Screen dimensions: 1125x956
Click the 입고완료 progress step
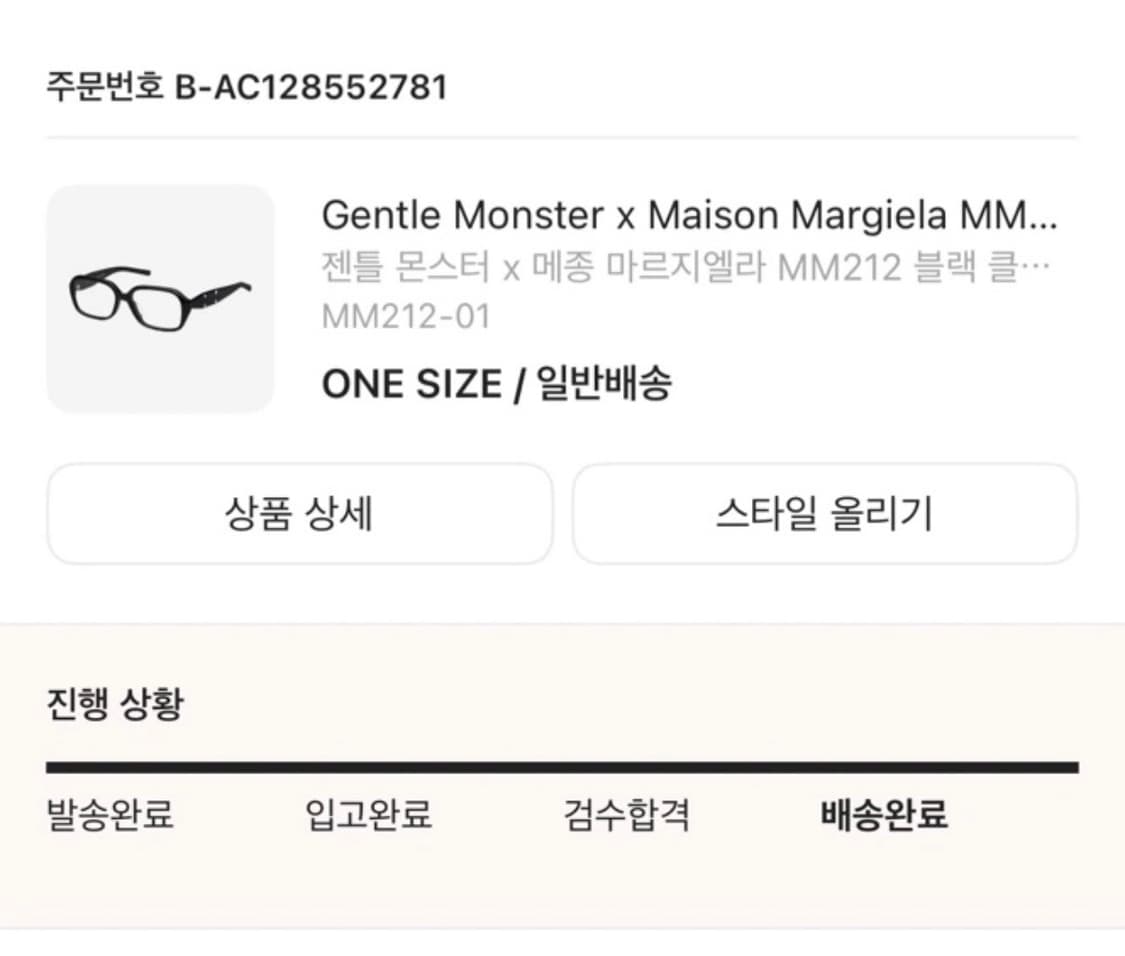pos(370,815)
